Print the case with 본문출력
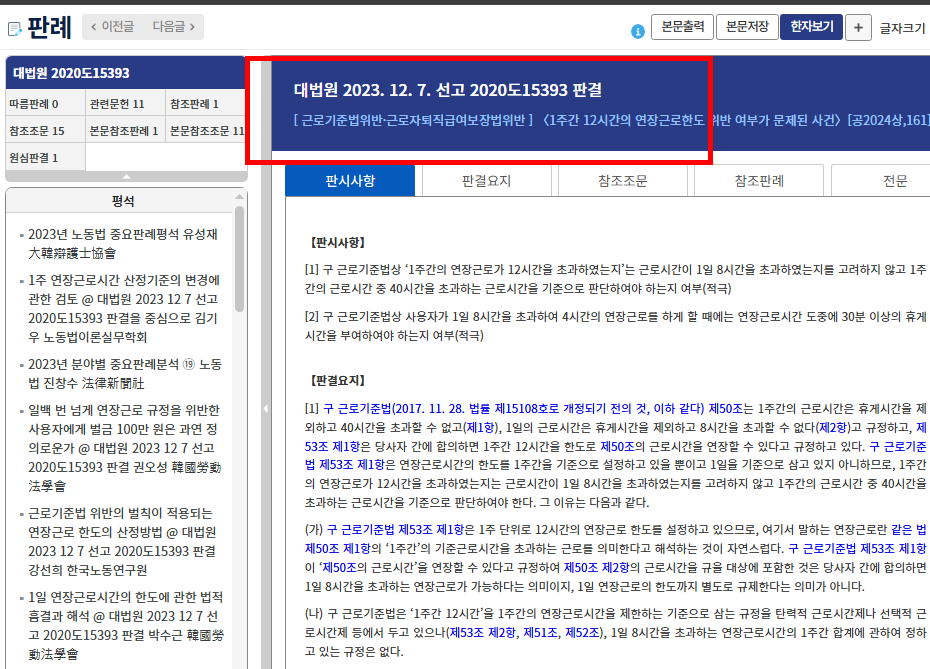The width and height of the screenshot is (930, 669). (683, 27)
